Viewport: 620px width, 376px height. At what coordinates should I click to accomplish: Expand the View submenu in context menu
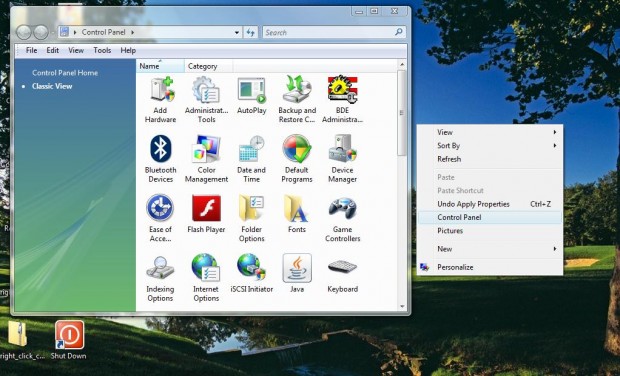490,132
